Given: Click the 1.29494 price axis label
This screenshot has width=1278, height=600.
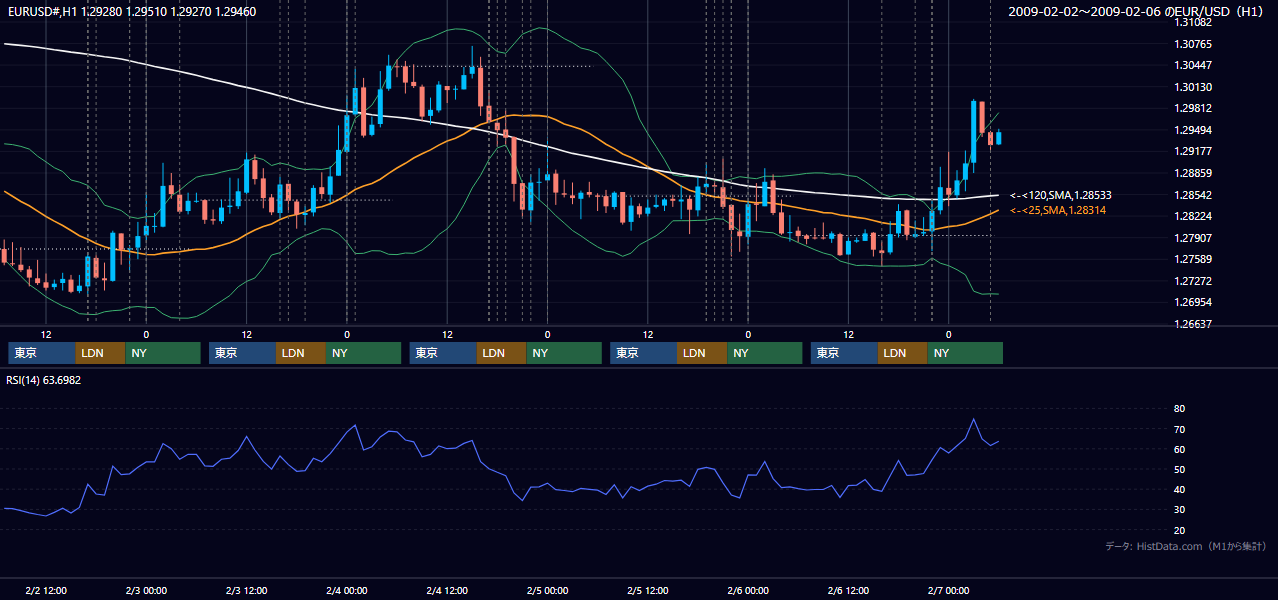Looking at the screenshot, I should click(1193, 130).
